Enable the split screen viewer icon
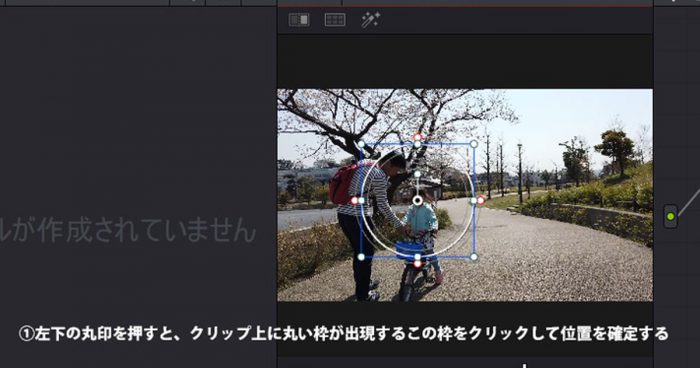The width and height of the screenshot is (700, 368). click(x=335, y=20)
